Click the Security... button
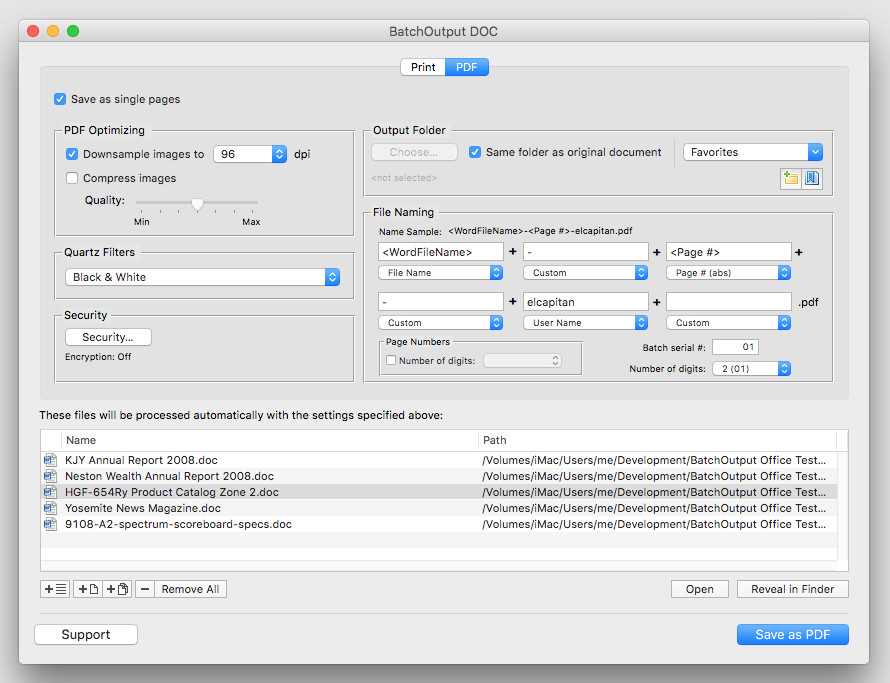The width and height of the screenshot is (890, 683). point(108,337)
